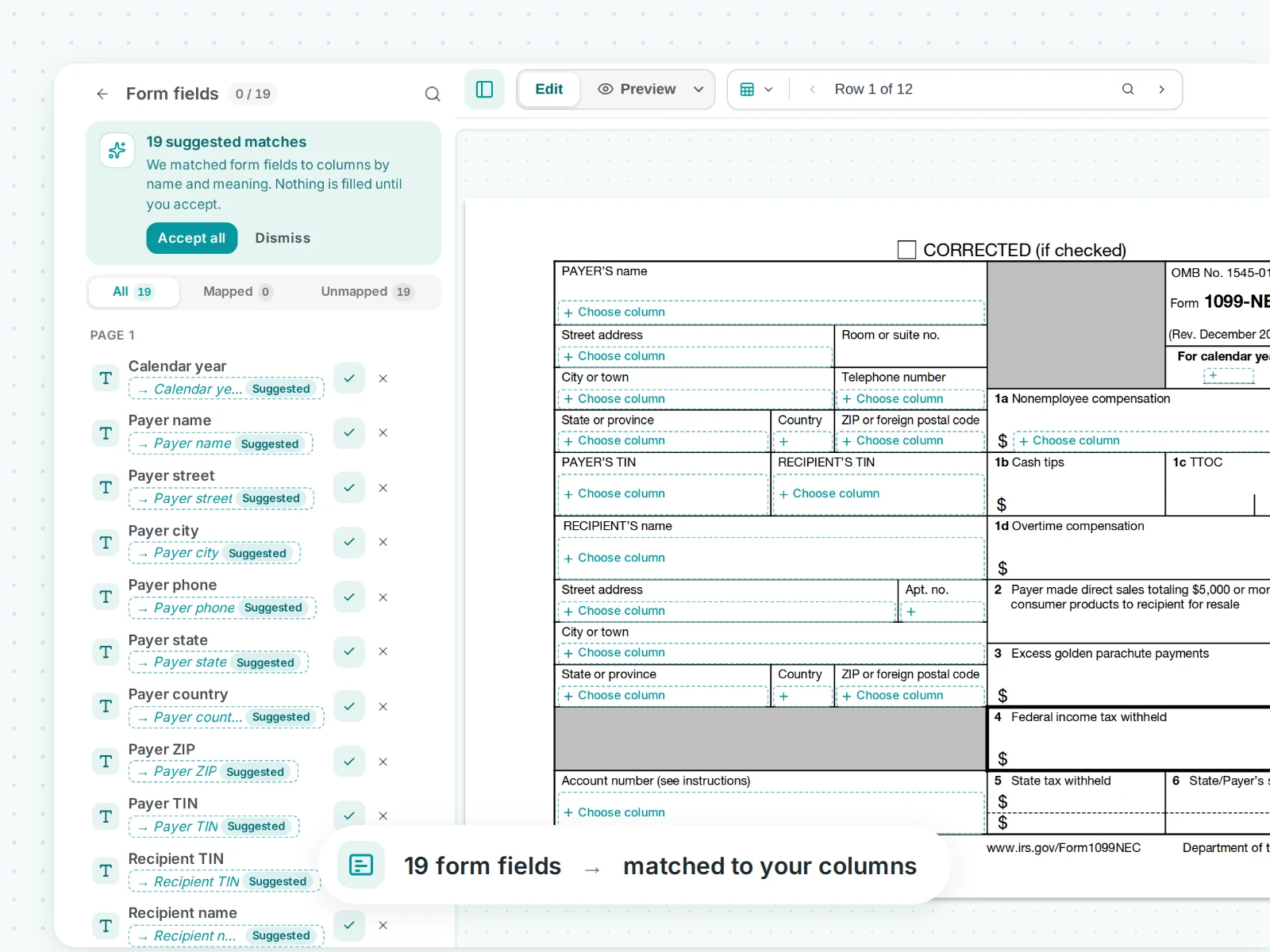Accept the Payer country suggestion checkmark
The width and height of the screenshot is (1270, 952).
coord(349,706)
